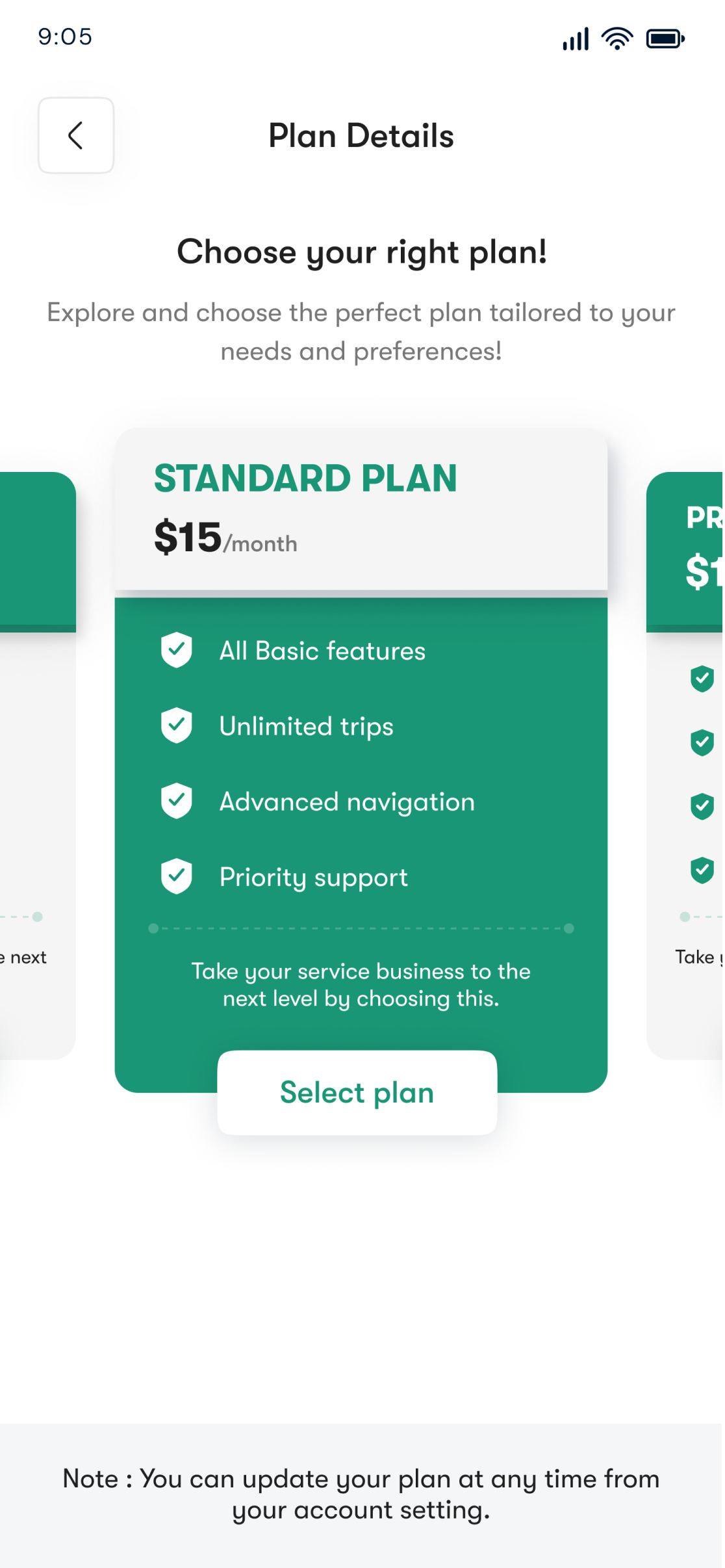Tap the Unlimited trips feature text
Viewport: 725px width, 1568px height.
pos(306,726)
